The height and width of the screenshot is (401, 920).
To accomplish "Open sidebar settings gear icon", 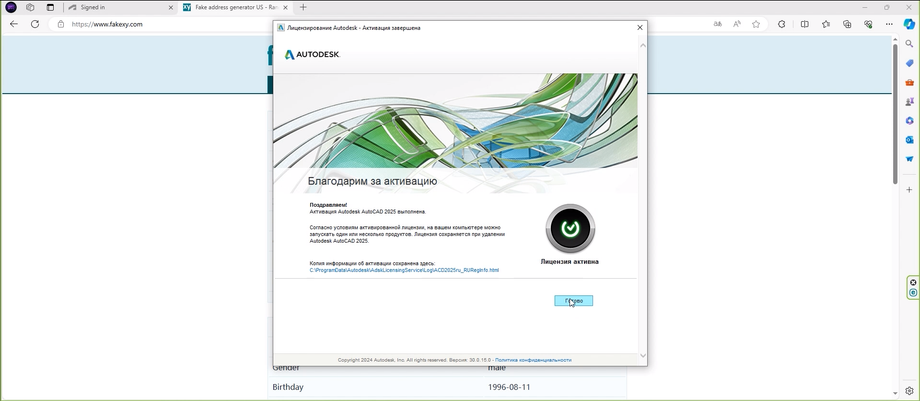I will [909, 390].
